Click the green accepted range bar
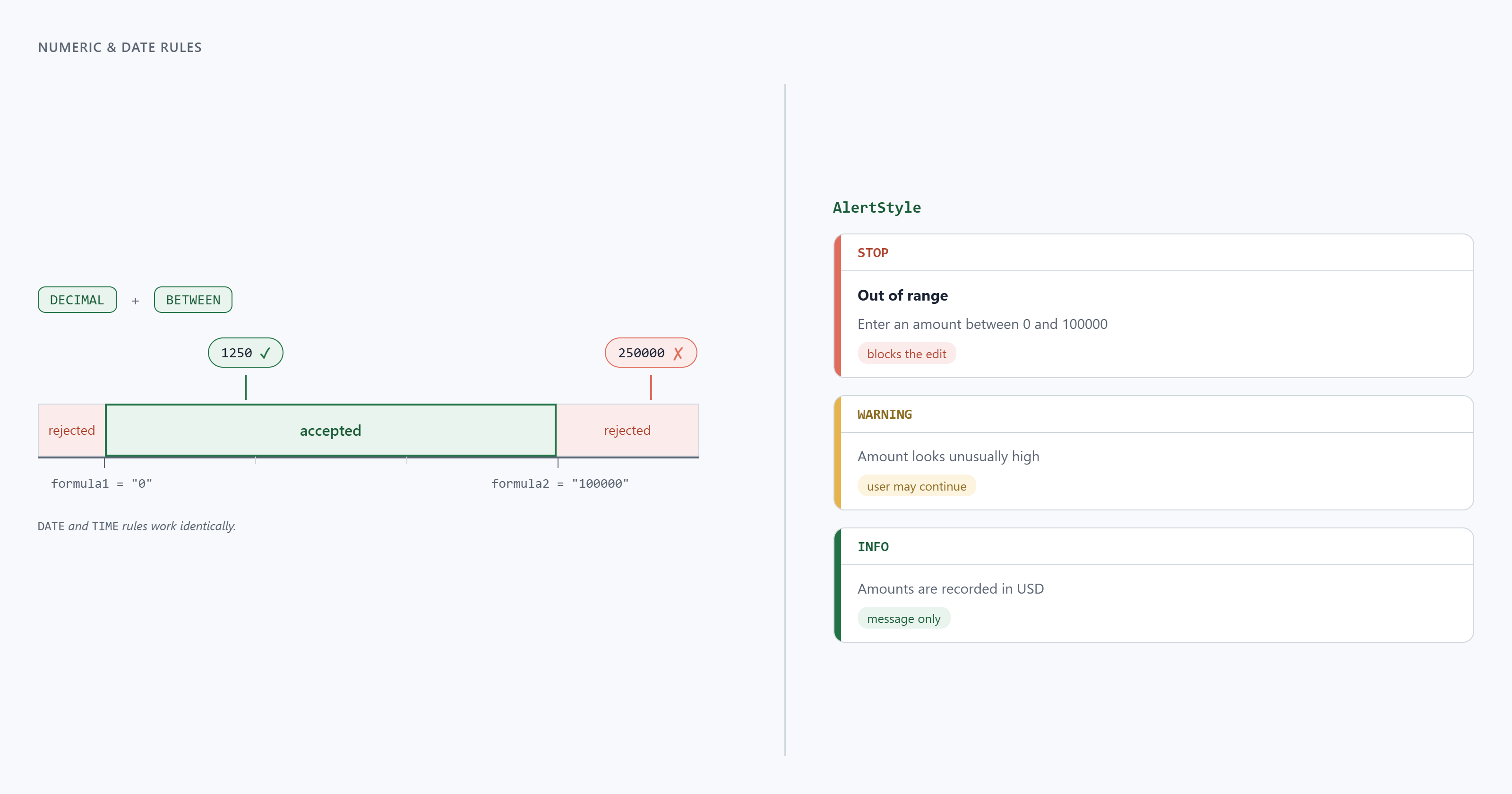Viewport: 1512px width, 794px height. click(330, 430)
